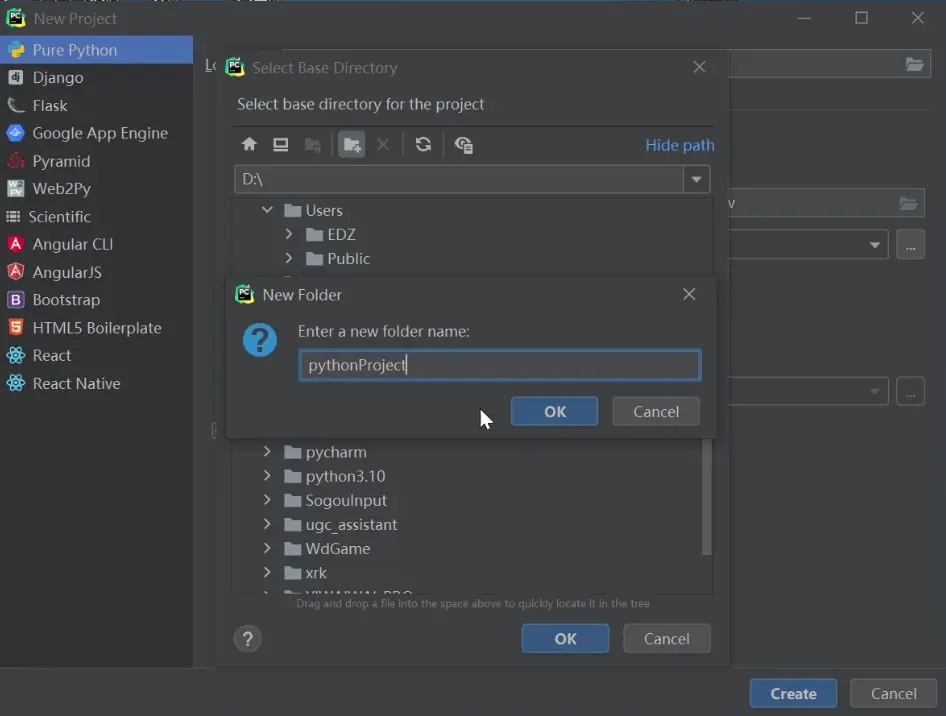Click the directory tree vertical scrollbar
The width and height of the screenshot is (946, 716).
coord(706,495)
